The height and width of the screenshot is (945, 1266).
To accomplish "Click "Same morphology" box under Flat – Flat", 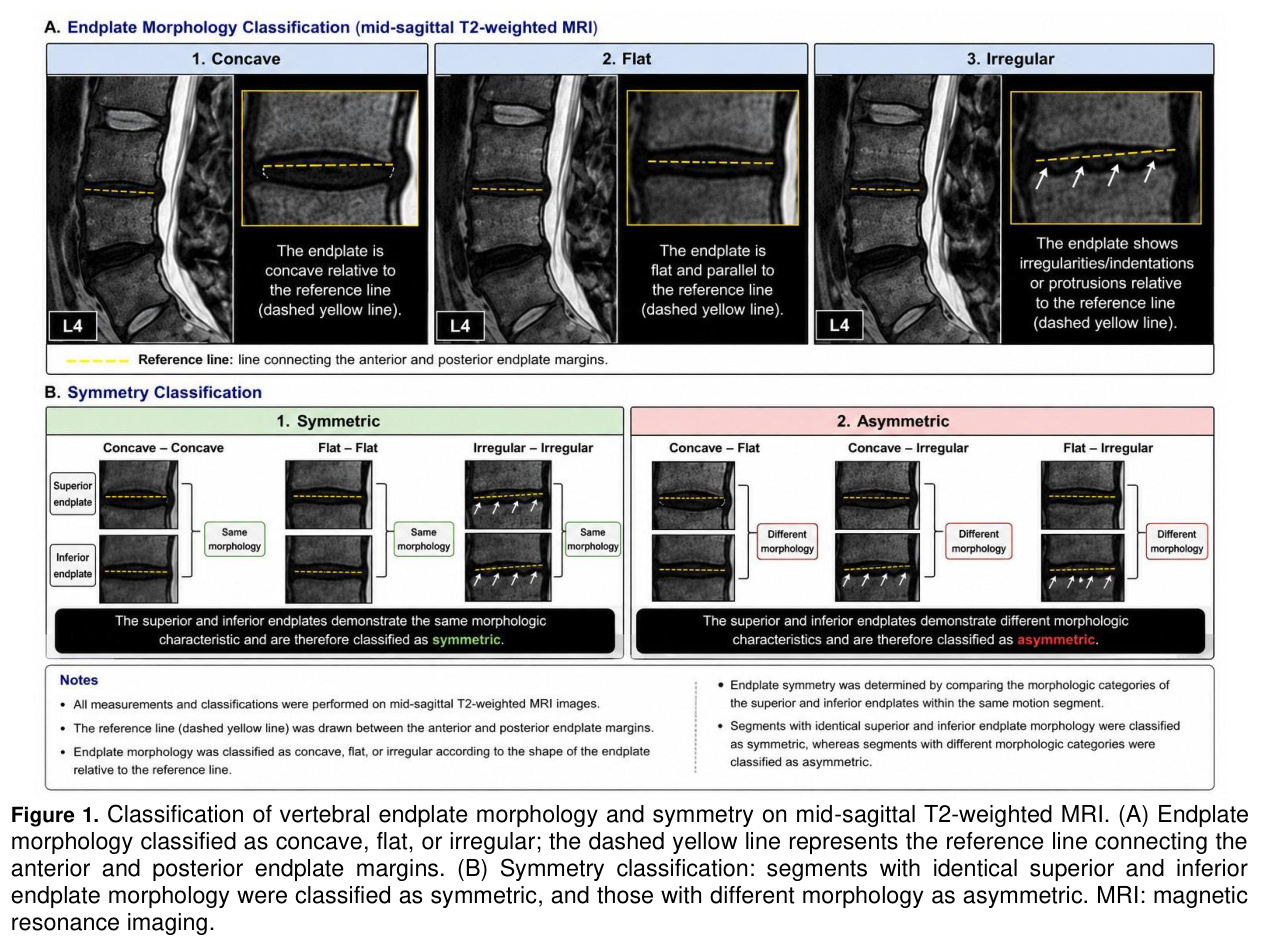I will click(424, 541).
